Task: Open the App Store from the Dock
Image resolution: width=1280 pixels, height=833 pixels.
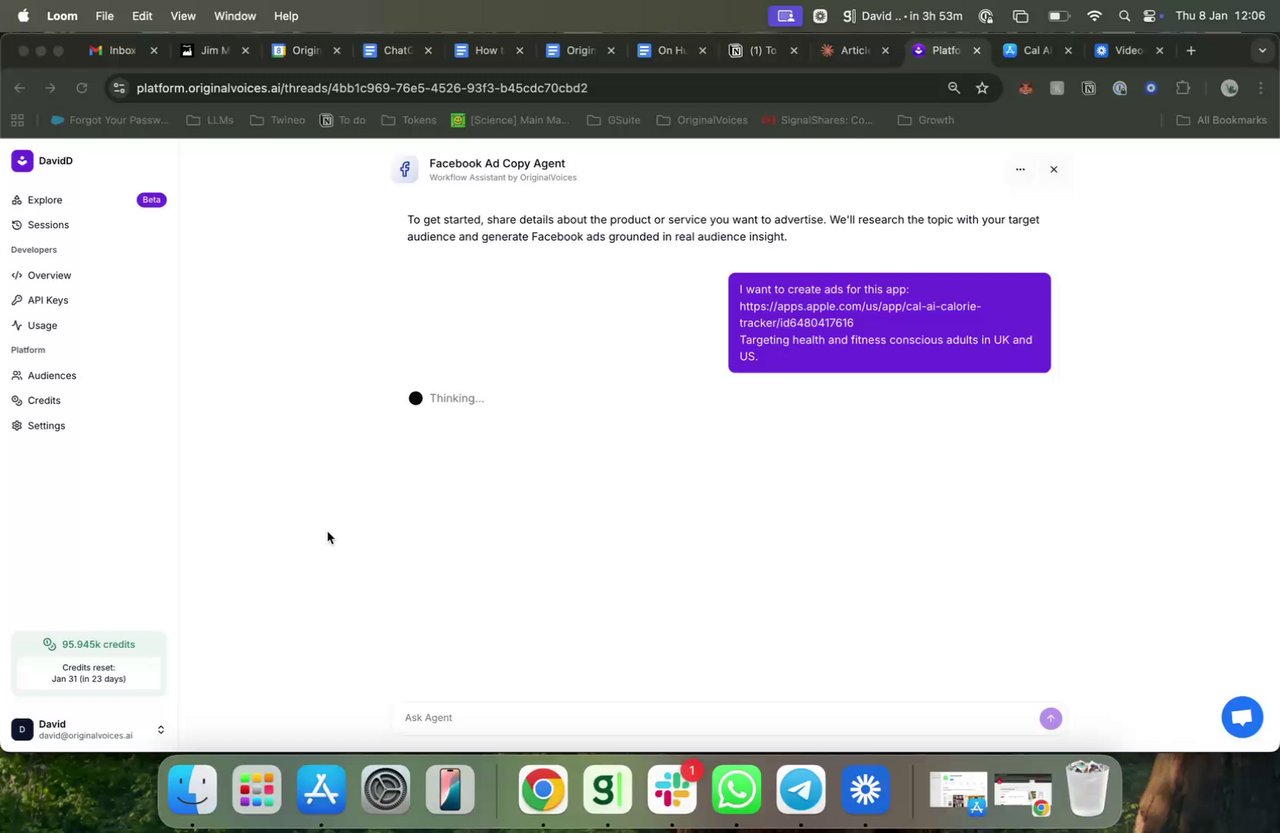Action: click(x=321, y=790)
